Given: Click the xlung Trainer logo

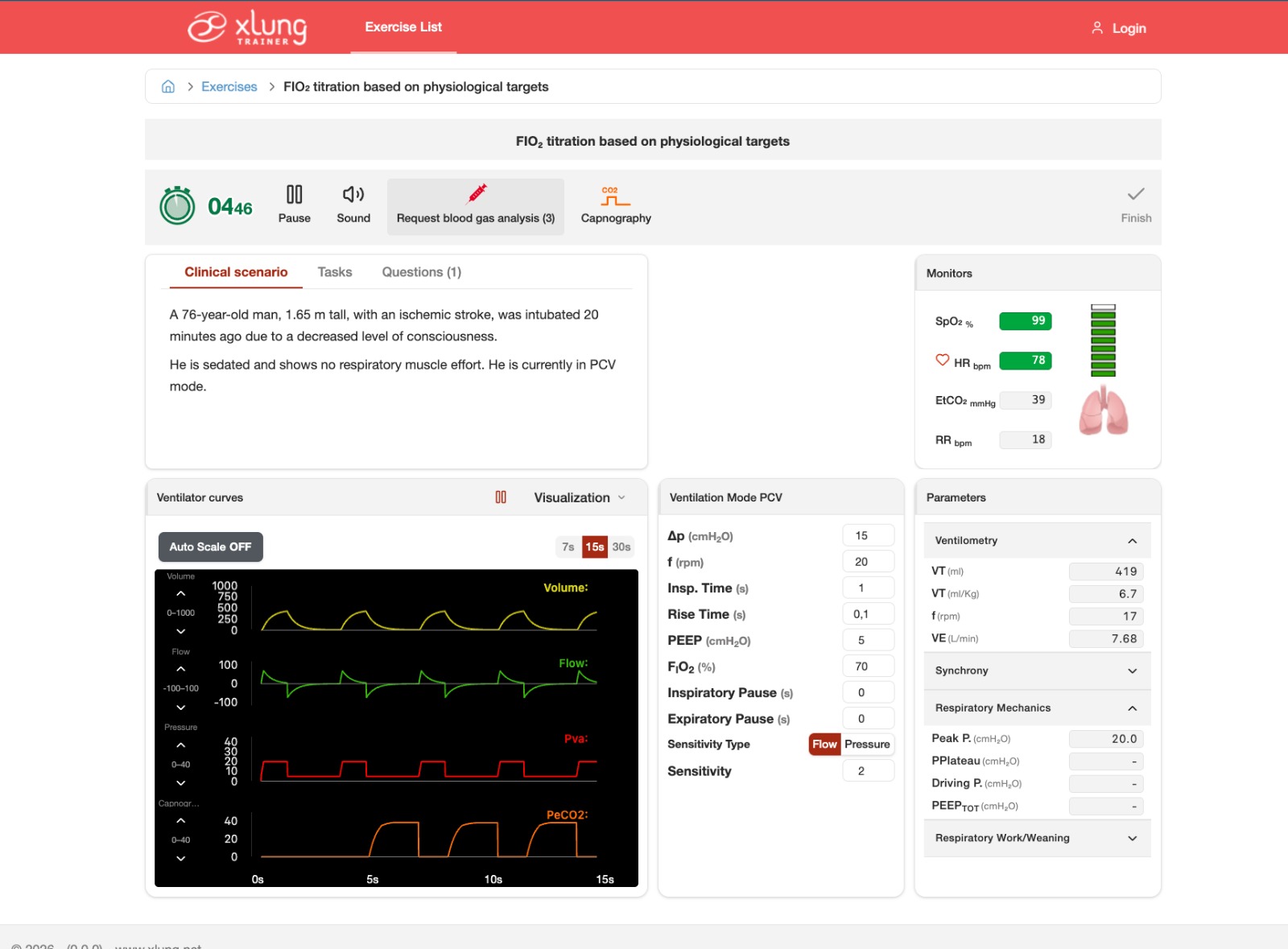Looking at the screenshot, I should pos(247,27).
